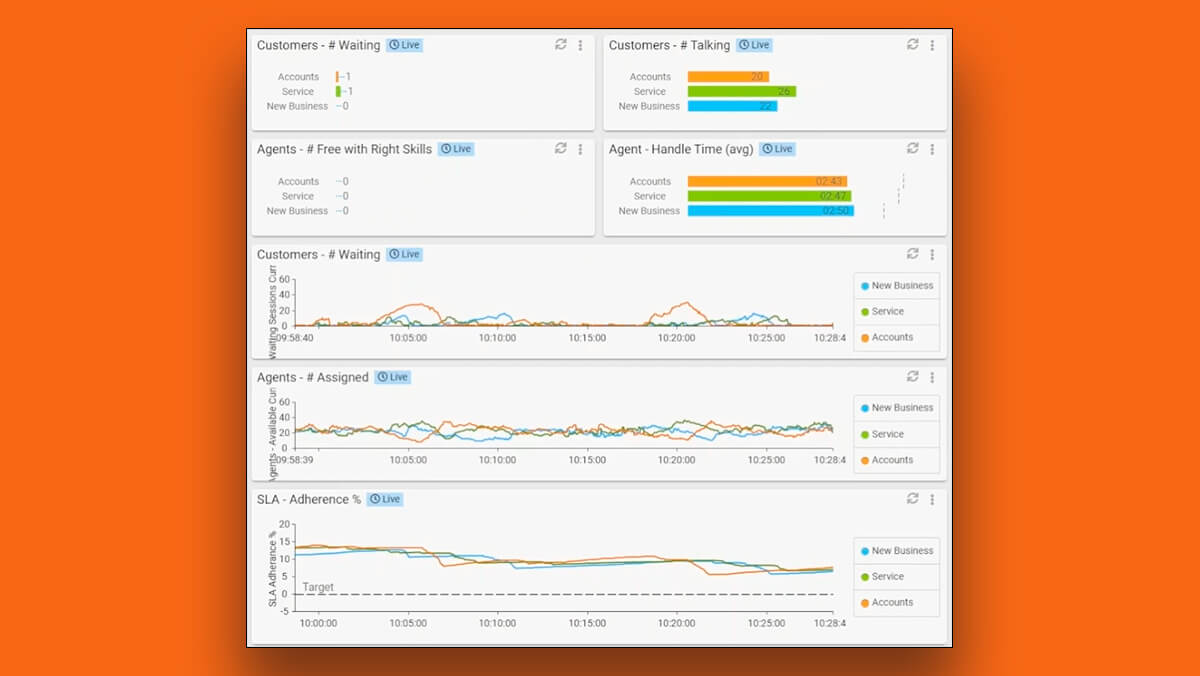Click the Agents - # Assigned title
Screen dimensions: 1200x676
pos(313,377)
